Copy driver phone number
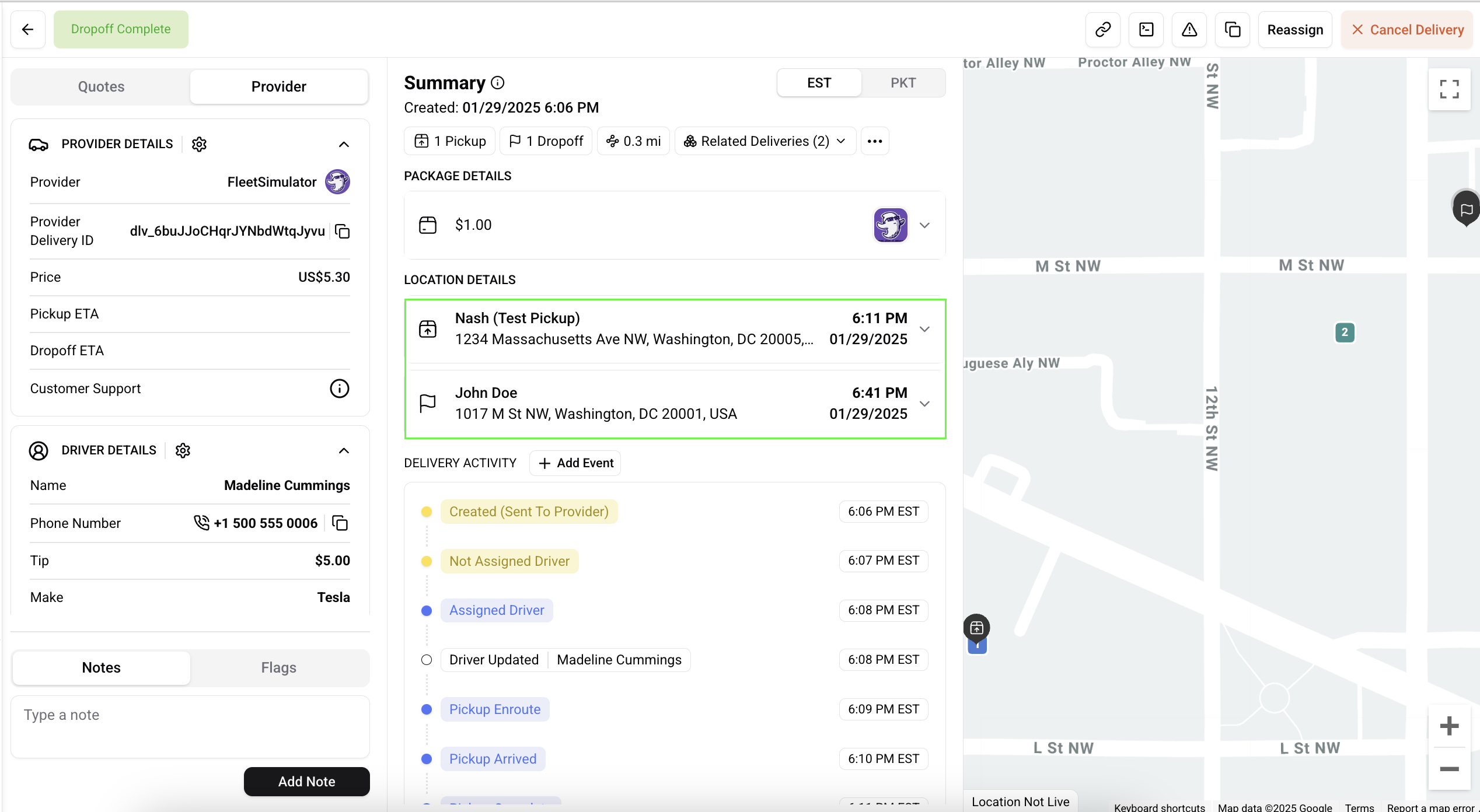The width and height of the screenshot is (1480, 812). (340, 523)
